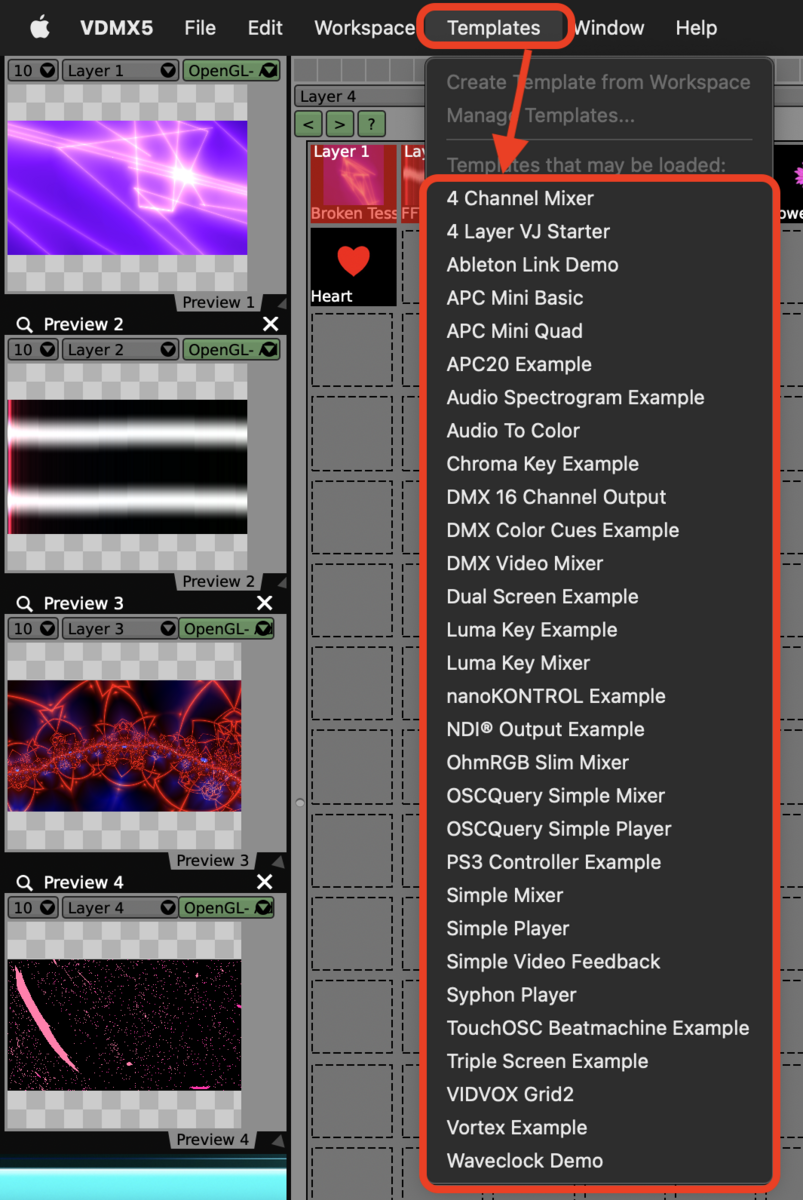803x1200 pixels.
Task: Click an empty dashed slot in the media bin
Action: (354, 350)
